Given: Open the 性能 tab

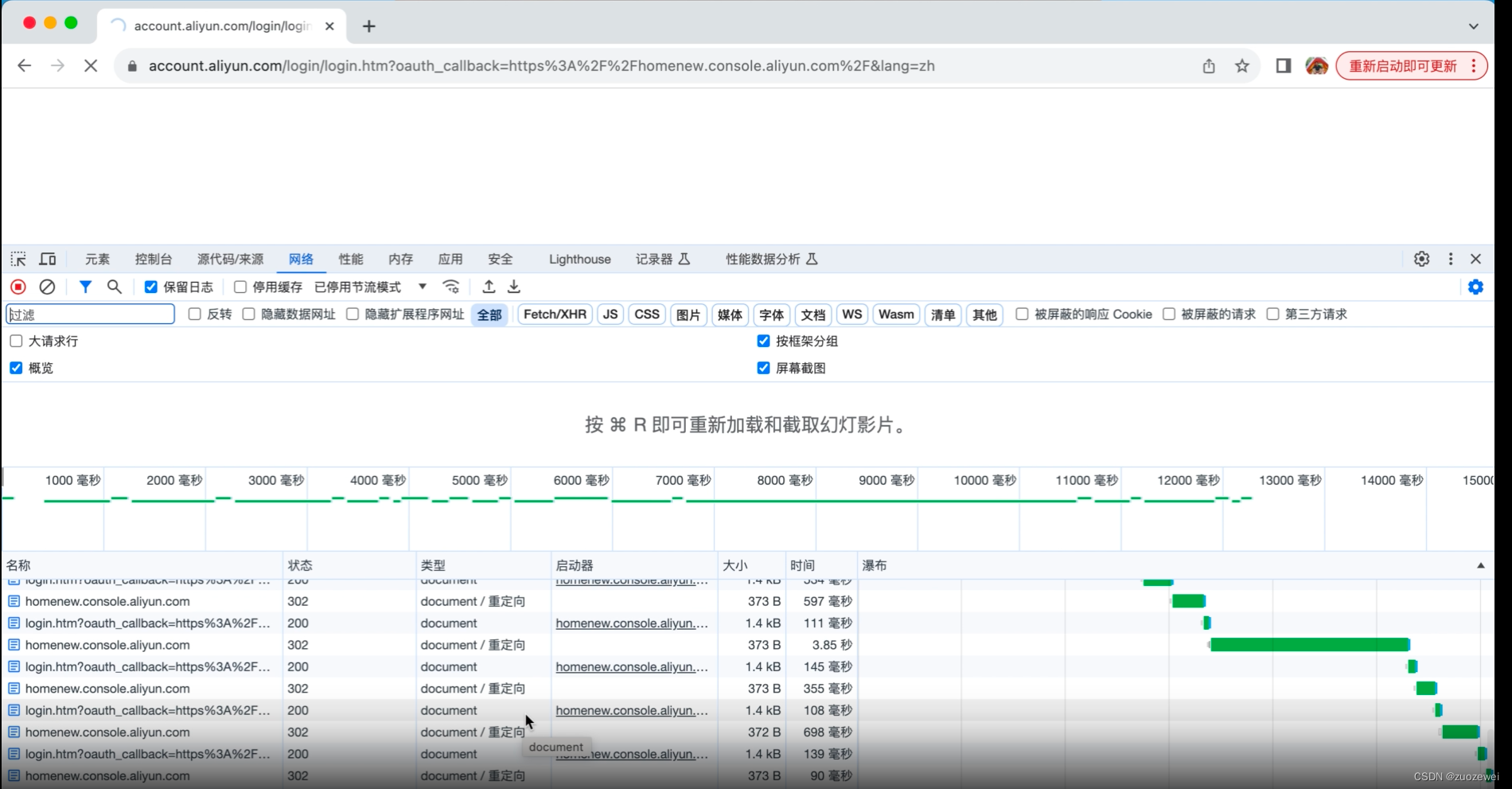Looking at the screenshot, I should coord(351,259).
